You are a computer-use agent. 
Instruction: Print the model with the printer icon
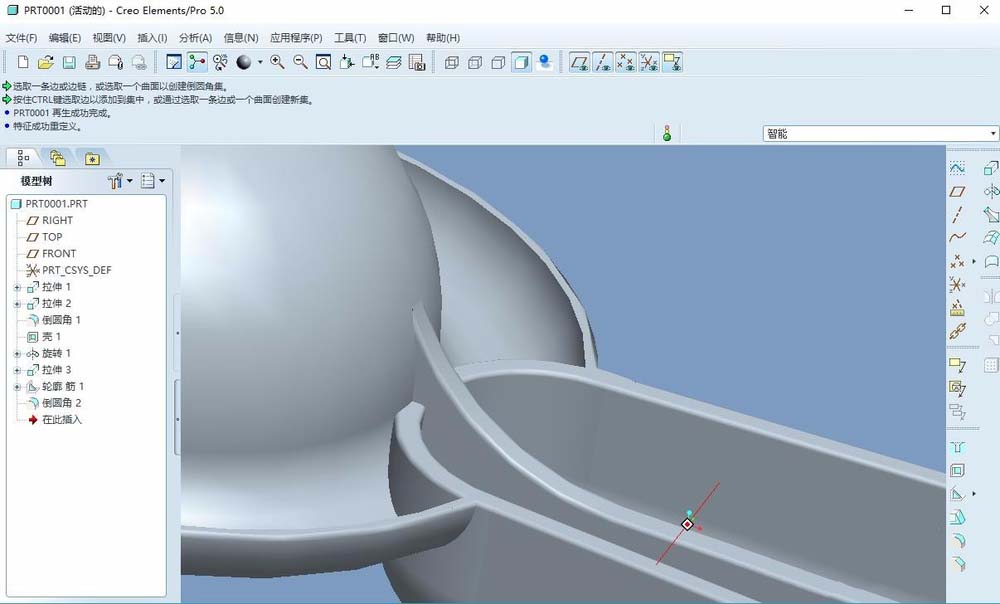92,62
